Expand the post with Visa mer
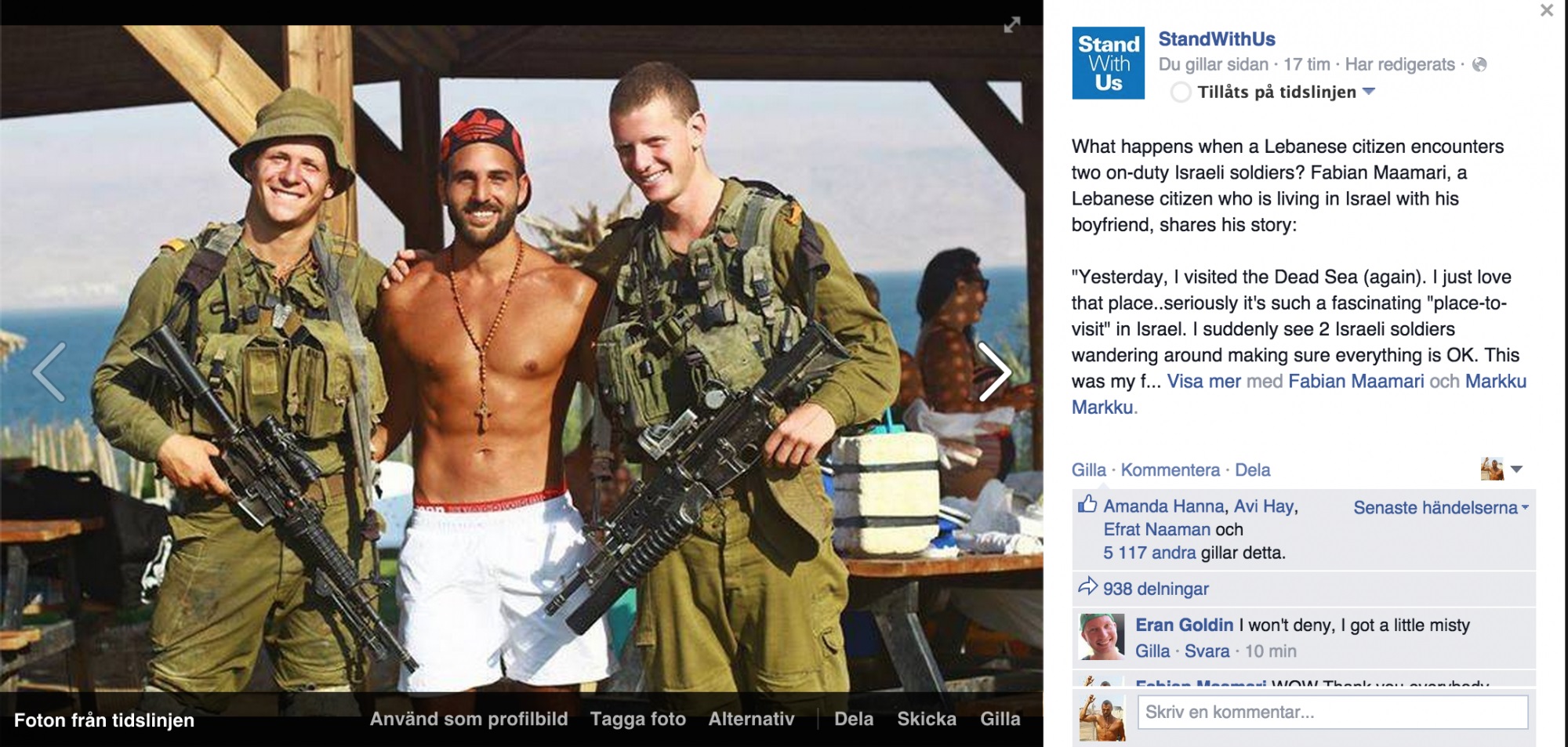Image resolution: width=1568 pixels, height=747 pixels. 1203,382
